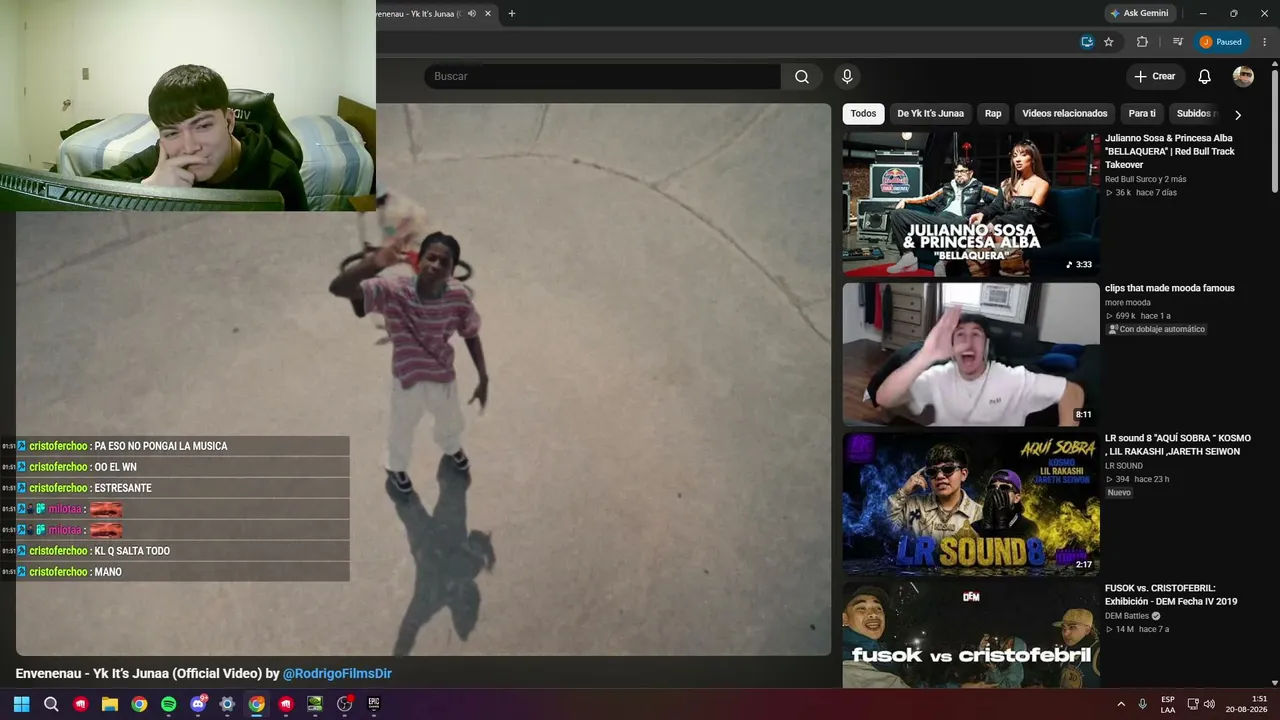Click the main video player
This screenshot has width=1280, height=720.
(424, 380)
